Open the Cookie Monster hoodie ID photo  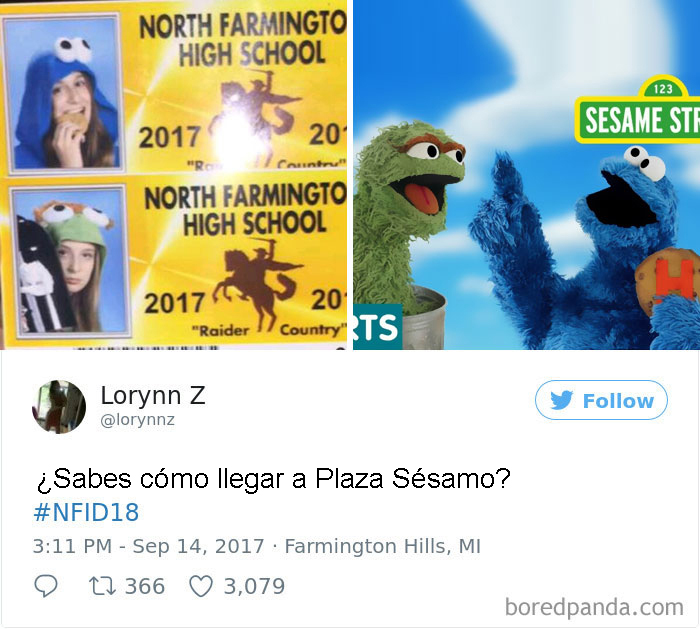(62, 93)
